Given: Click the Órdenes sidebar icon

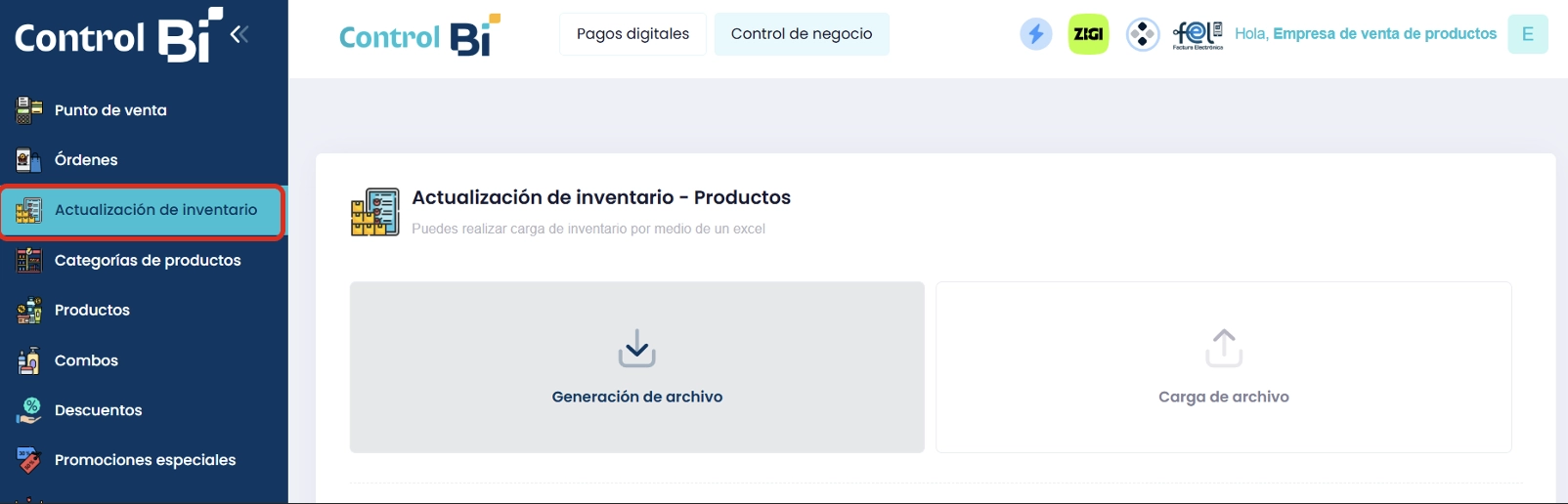Looking at the screenshot, I should point(29,159).
